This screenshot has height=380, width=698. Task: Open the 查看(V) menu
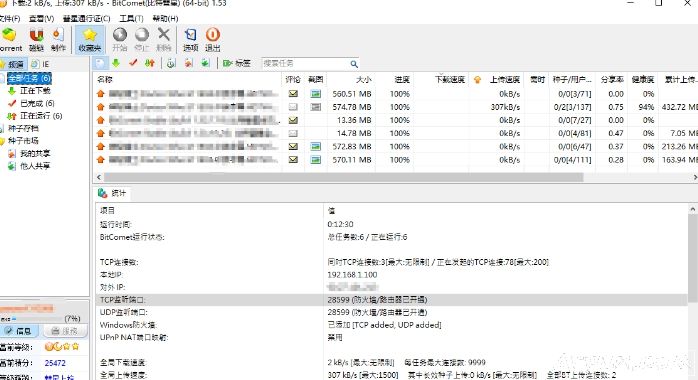click(41, 18)
